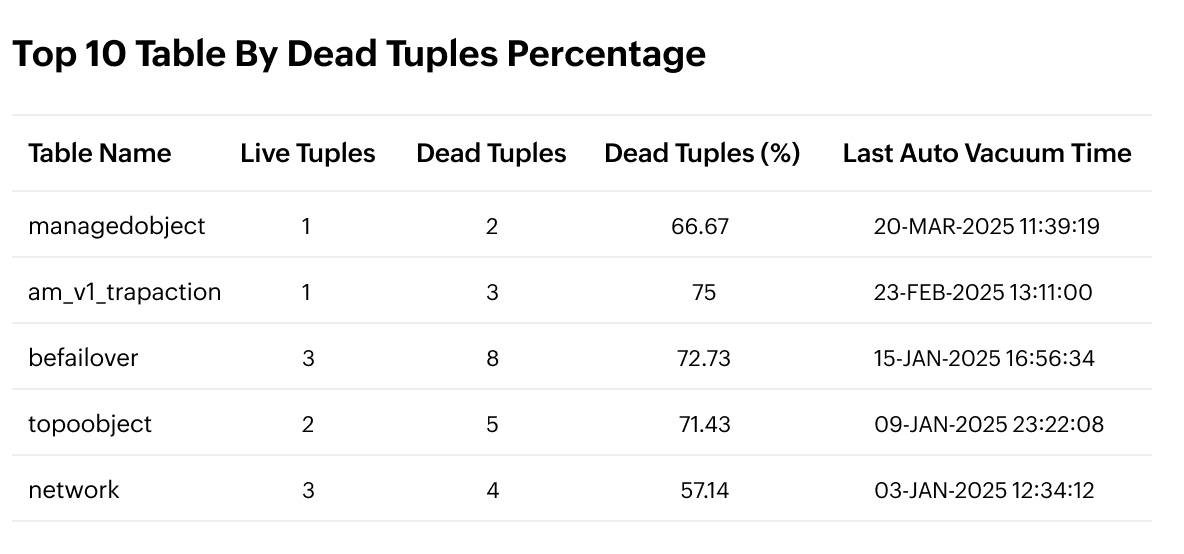Click the 23-FEB-2025 13:11:00 vacuum time
This screenshot has width=1184, height=554.
click(x=984, y=292)
